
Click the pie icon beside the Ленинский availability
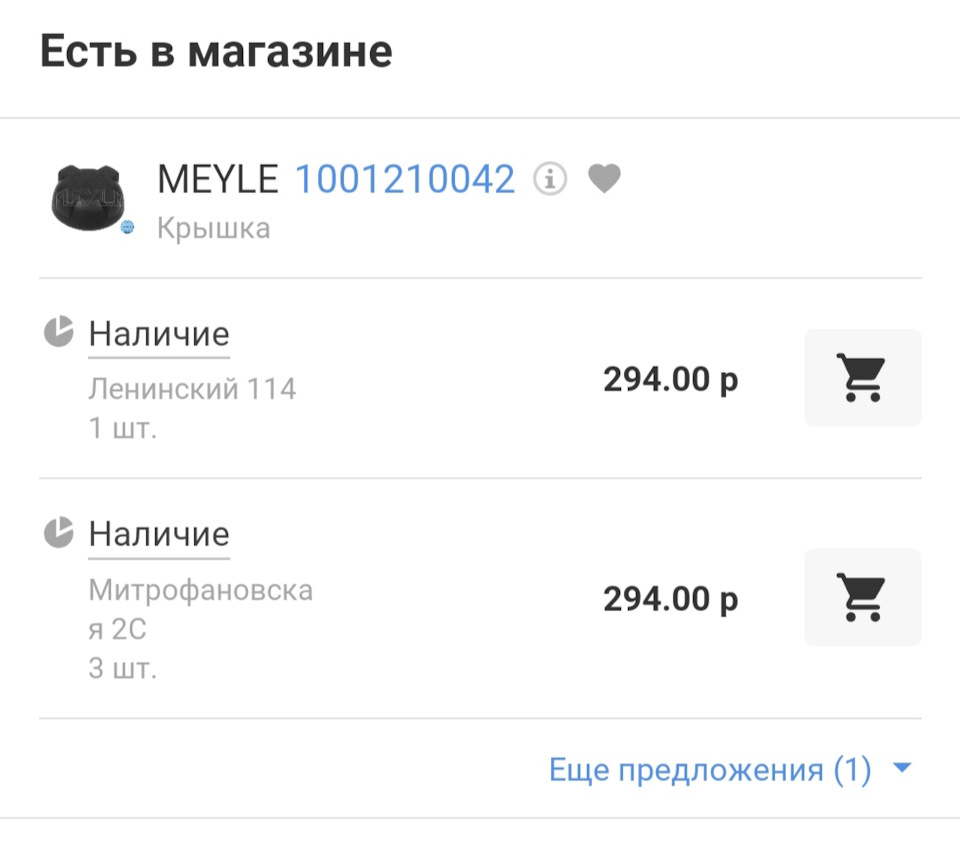click(x=59, y=332)
